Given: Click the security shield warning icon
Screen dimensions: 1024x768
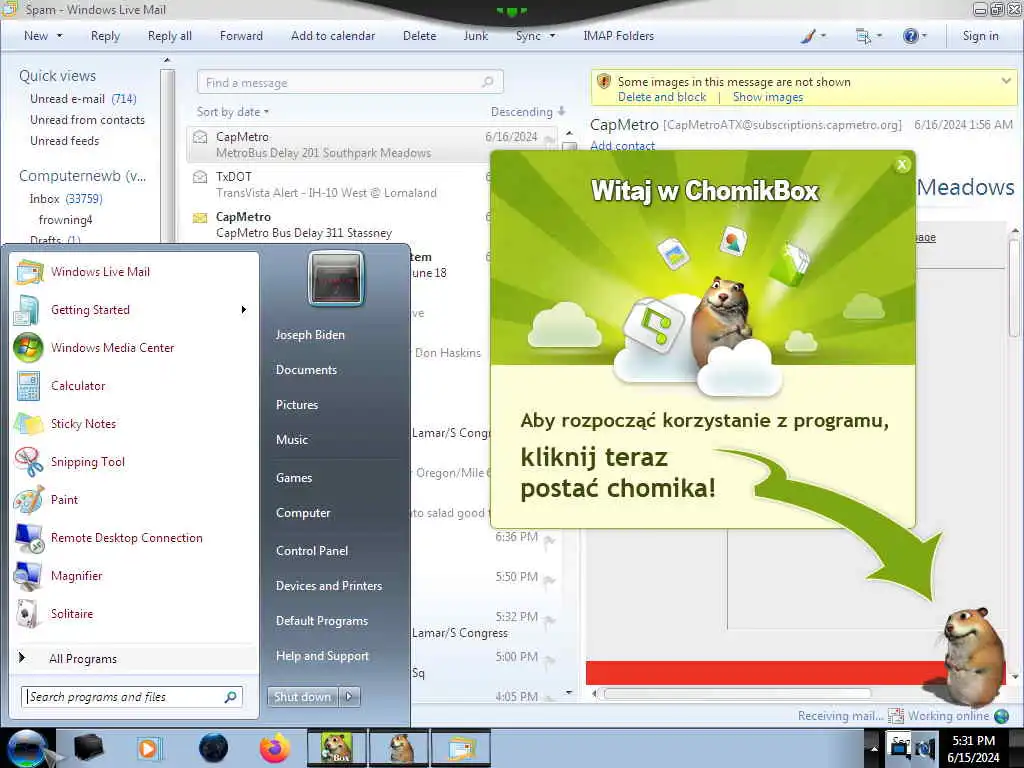Looking at the screenshot, I should click(604, 82).
